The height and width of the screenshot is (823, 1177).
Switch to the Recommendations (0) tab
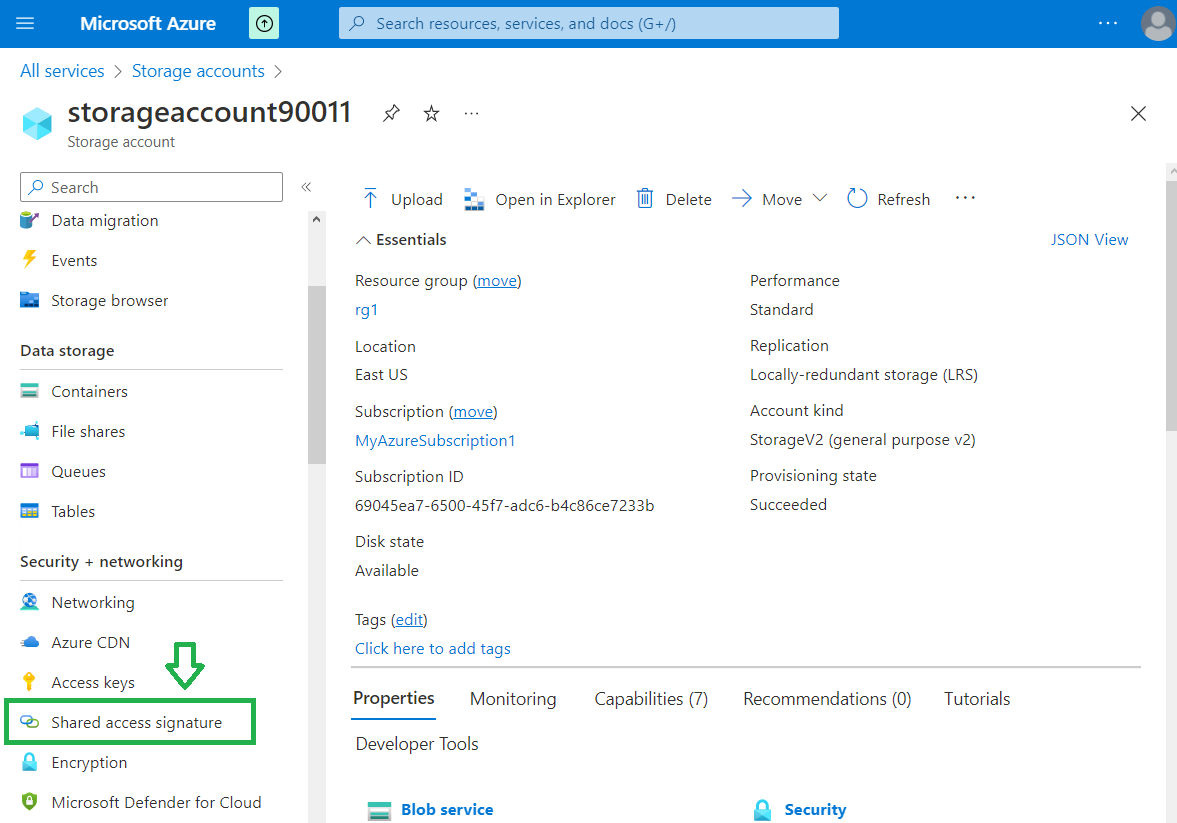coord(827,699)
